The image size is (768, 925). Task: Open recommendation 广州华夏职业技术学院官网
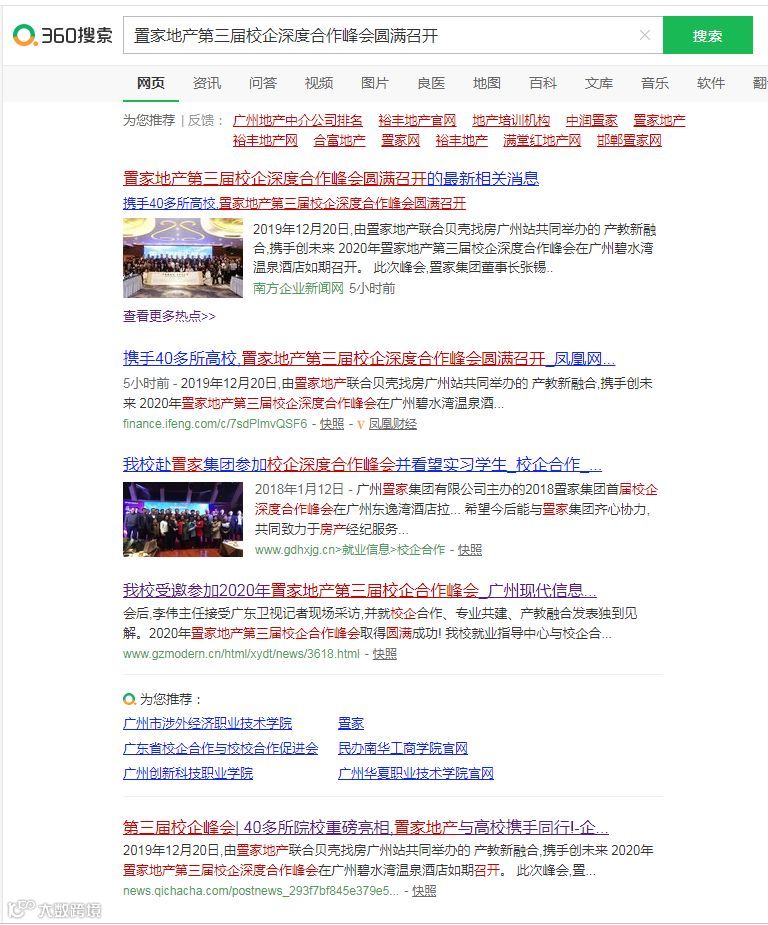click(x=416, y=774)
